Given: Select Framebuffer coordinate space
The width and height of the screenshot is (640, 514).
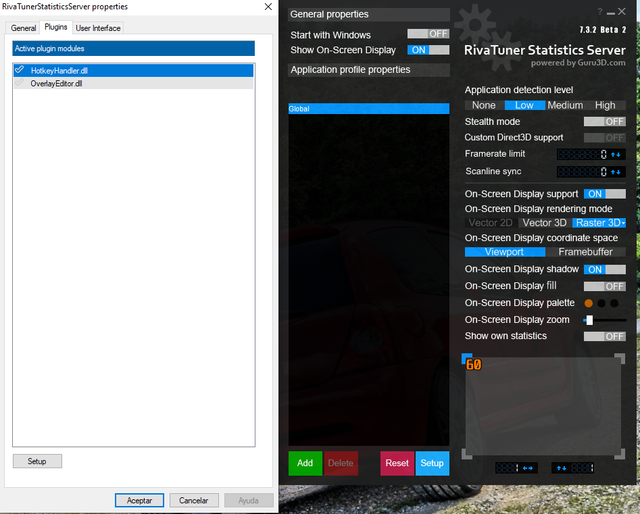Looking at the screenshot, I should point(585,252).
